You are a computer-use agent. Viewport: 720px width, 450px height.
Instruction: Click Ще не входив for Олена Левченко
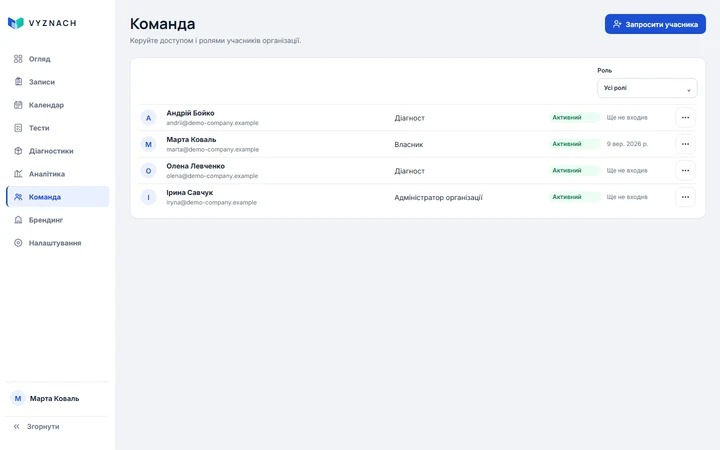[627, 170]
